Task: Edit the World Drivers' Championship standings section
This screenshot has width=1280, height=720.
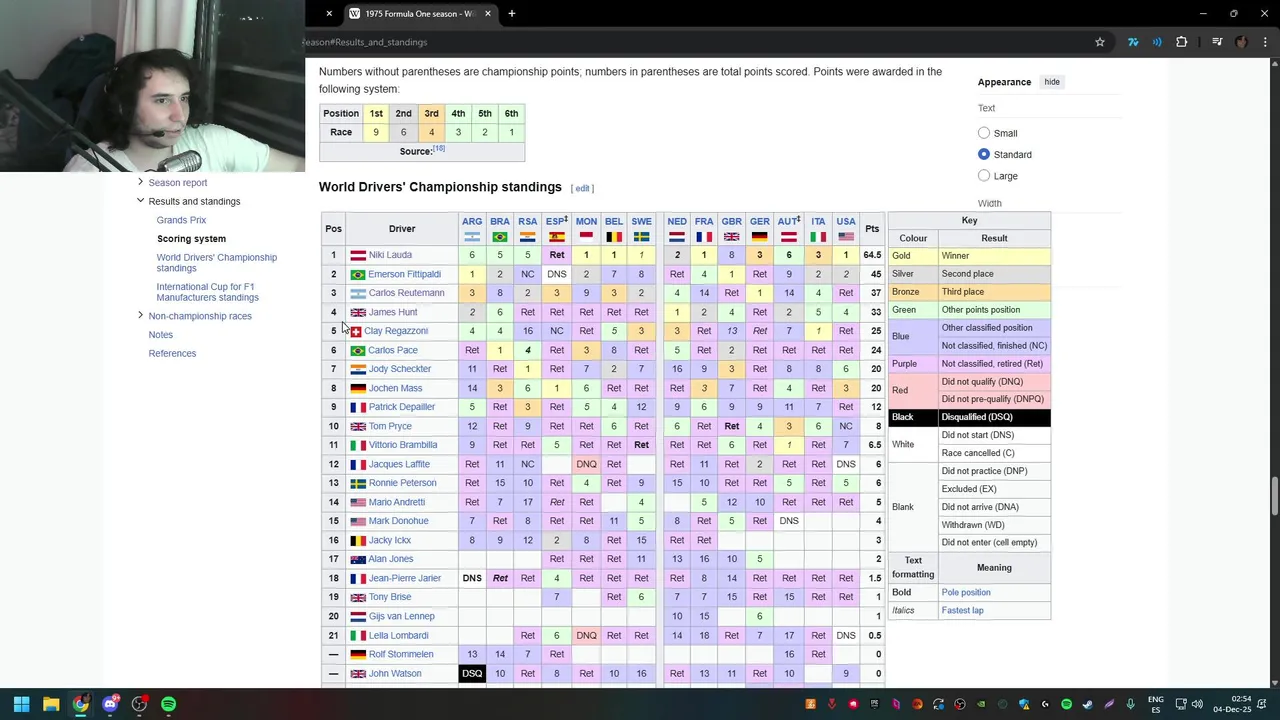Action: coord(582,188)
